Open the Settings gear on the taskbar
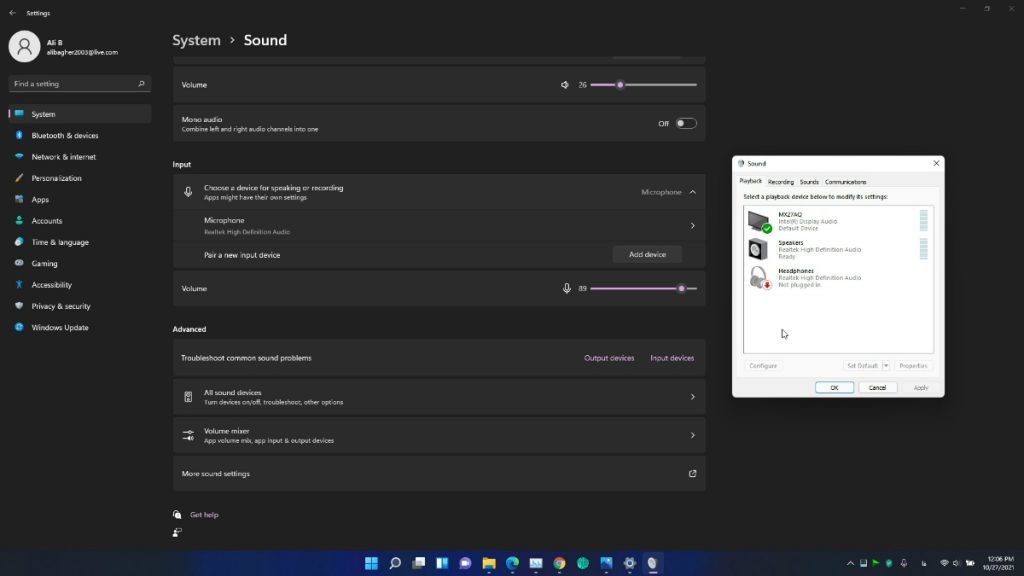1024x576 pixels. (630, 563)
